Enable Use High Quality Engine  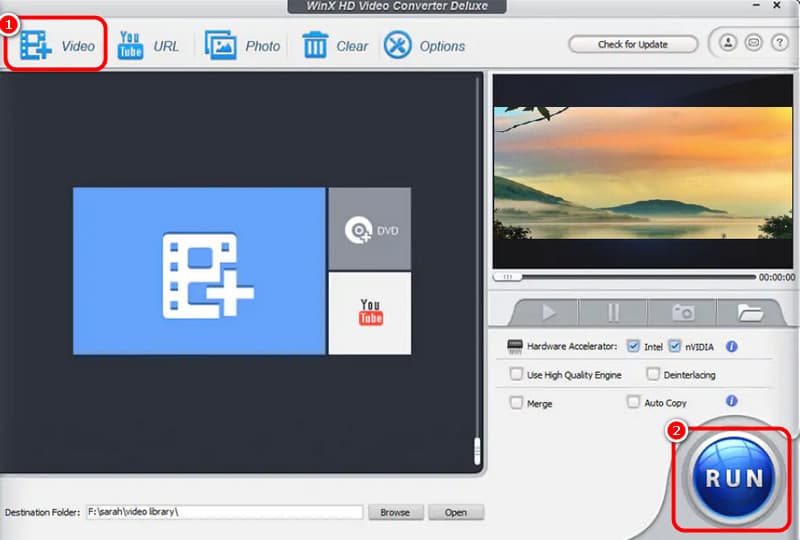[x=517, y=375]
